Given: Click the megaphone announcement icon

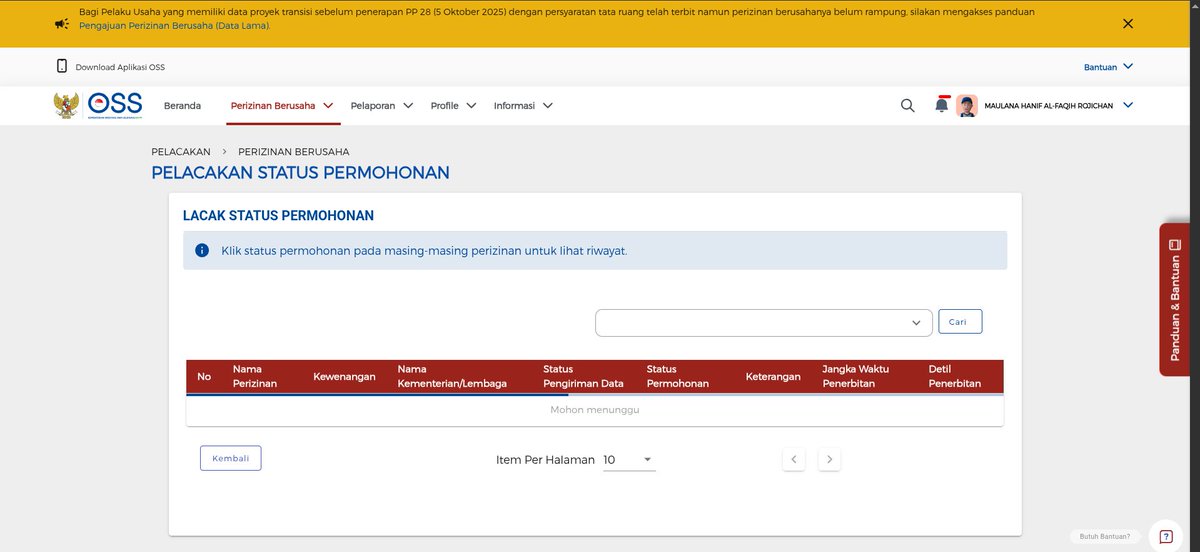Looking at the screenshot, I should coord(62,23).
